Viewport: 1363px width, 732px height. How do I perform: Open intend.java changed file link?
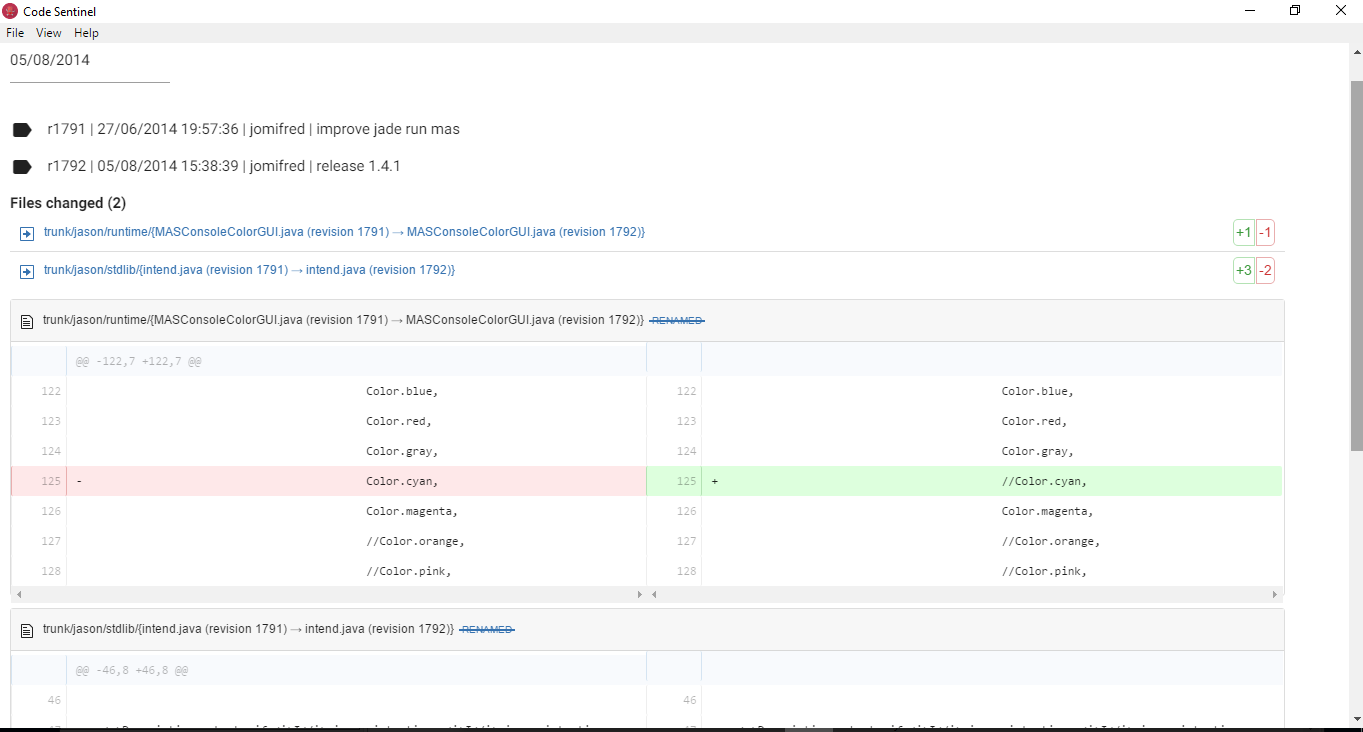tap(249, 270)
